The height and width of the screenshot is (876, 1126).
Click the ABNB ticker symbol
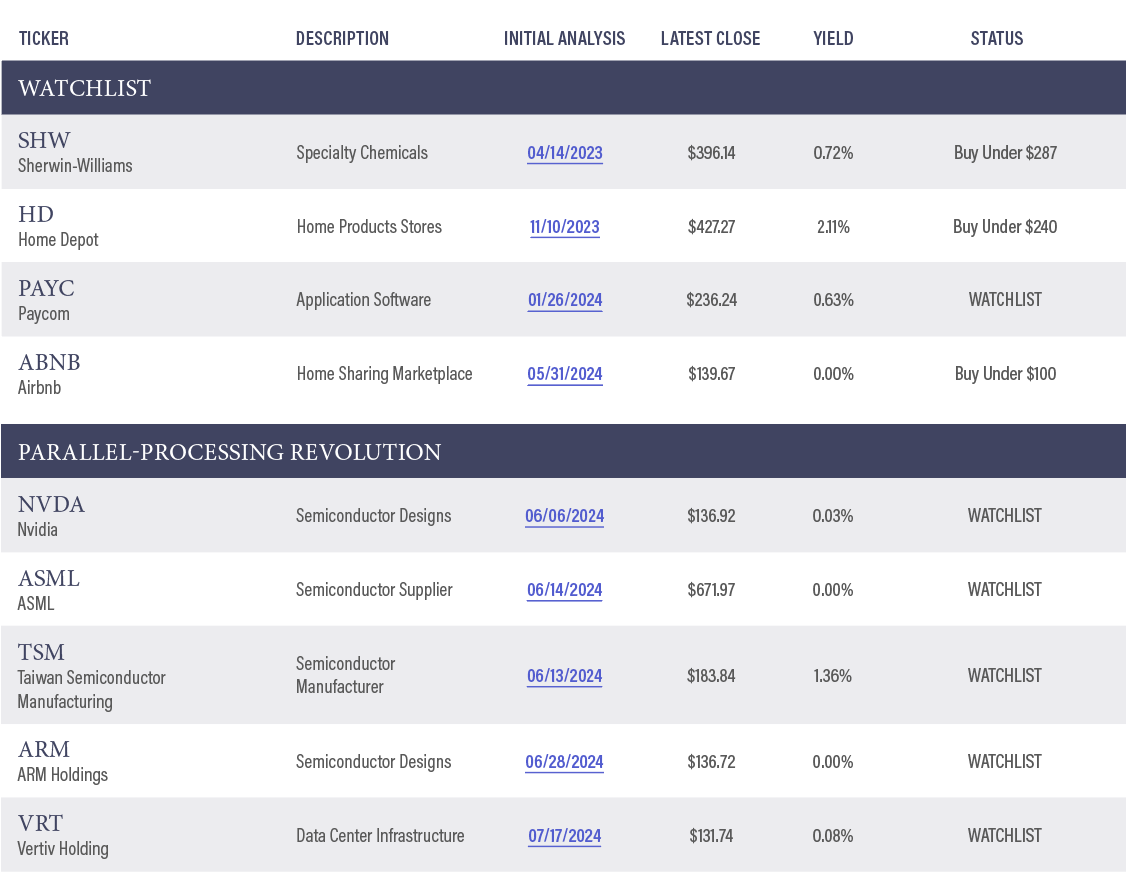tap(49, 362)
